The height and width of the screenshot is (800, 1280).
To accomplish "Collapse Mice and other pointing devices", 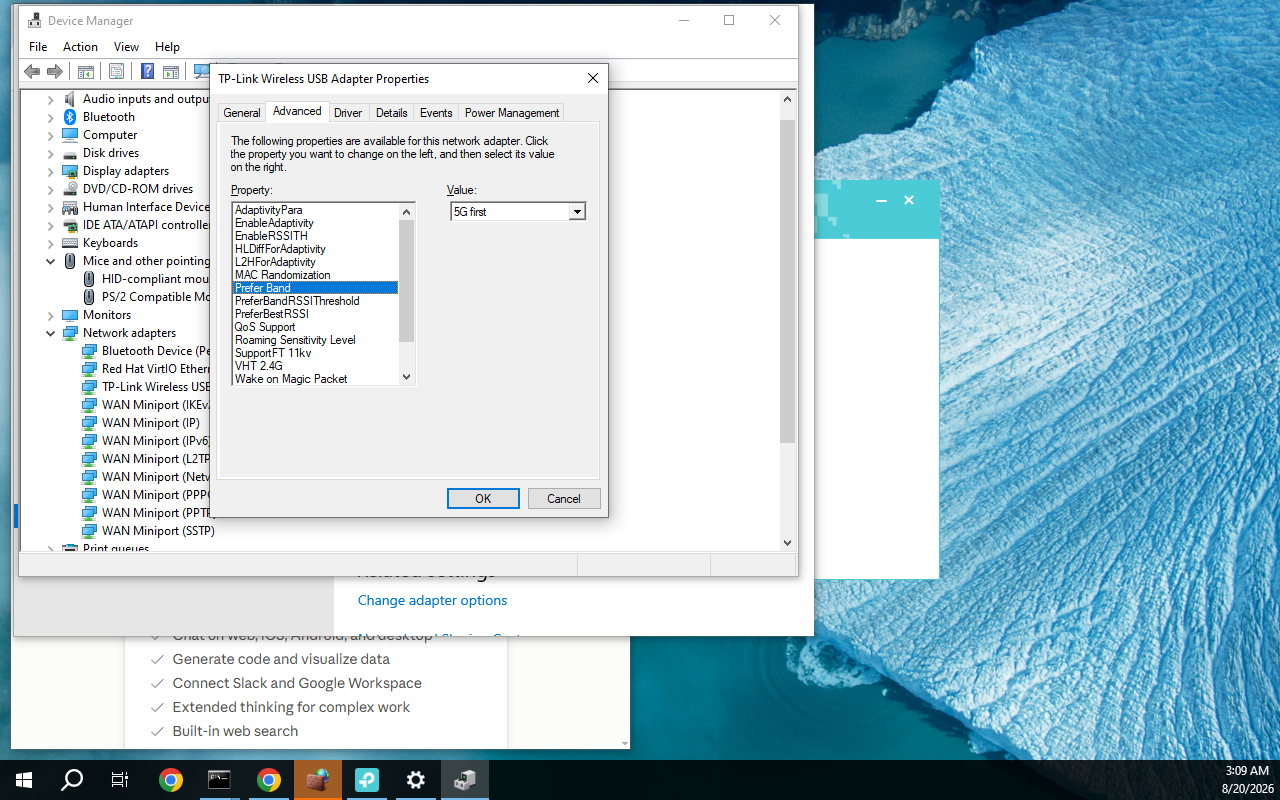I will tap(51, 261).
